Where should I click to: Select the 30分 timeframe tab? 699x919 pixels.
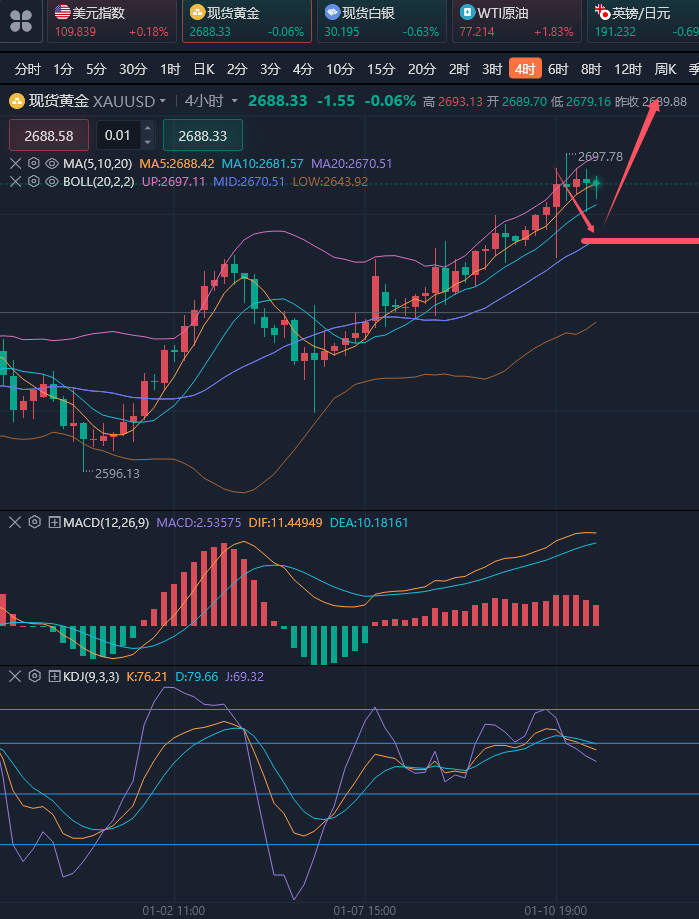coord(132,69)
